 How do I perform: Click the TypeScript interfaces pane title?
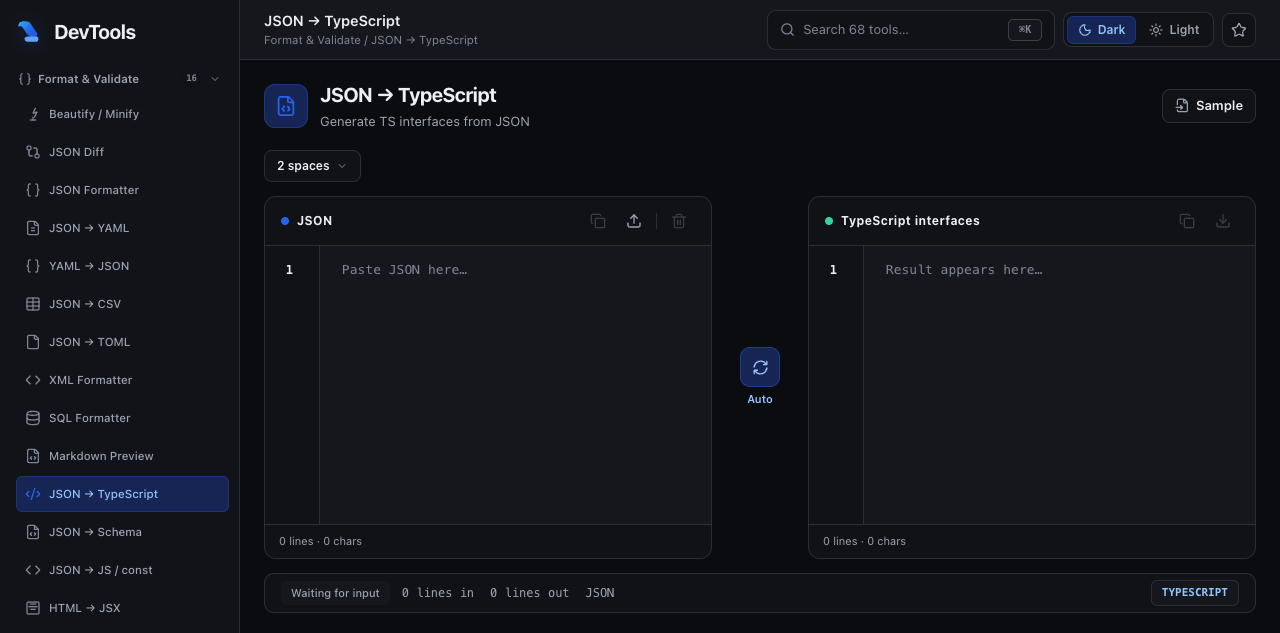[x=910, y=221]
